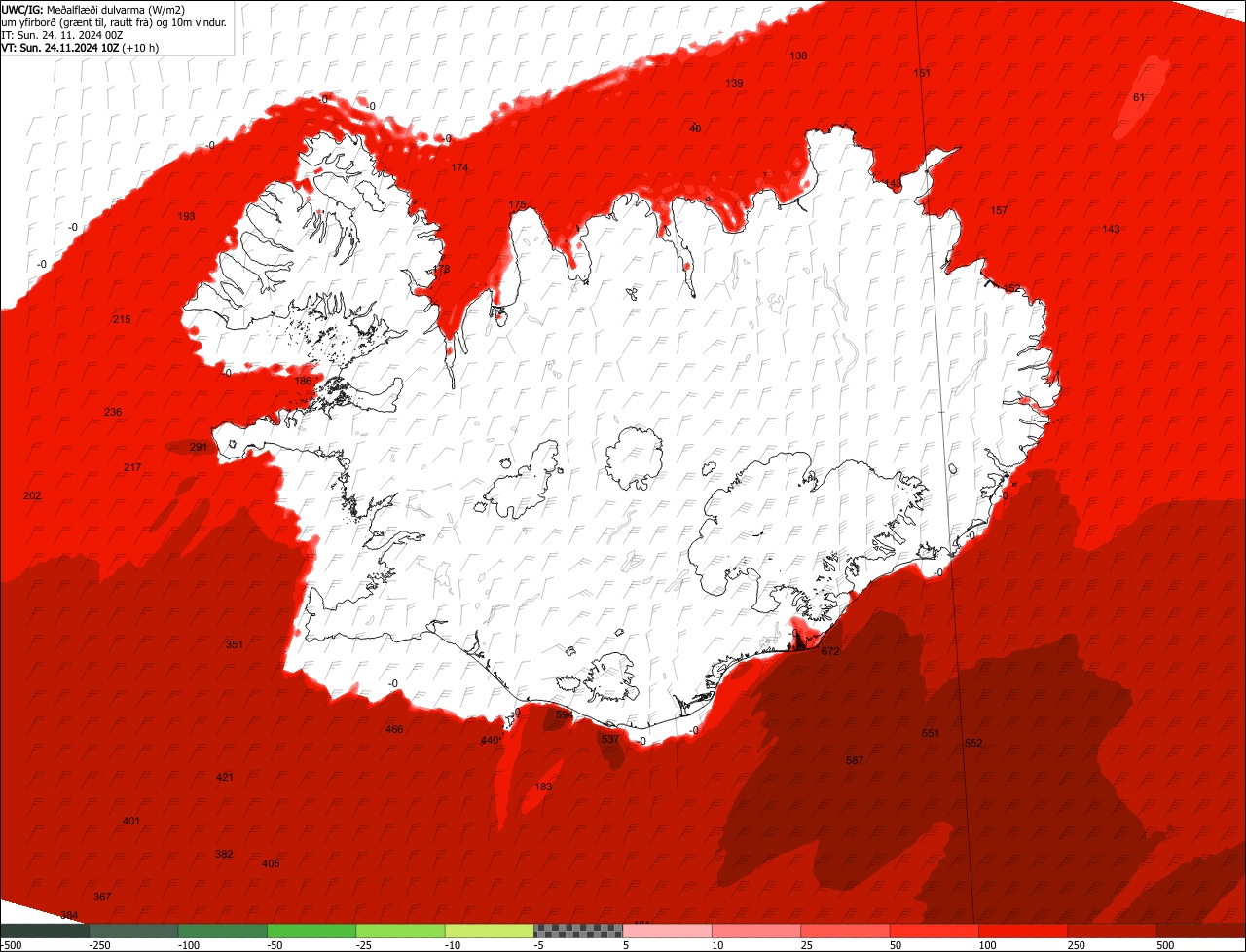This screenshot has height=952, width=1246.
Task: Click the legend label '-500'
Action: click(11, 945)
